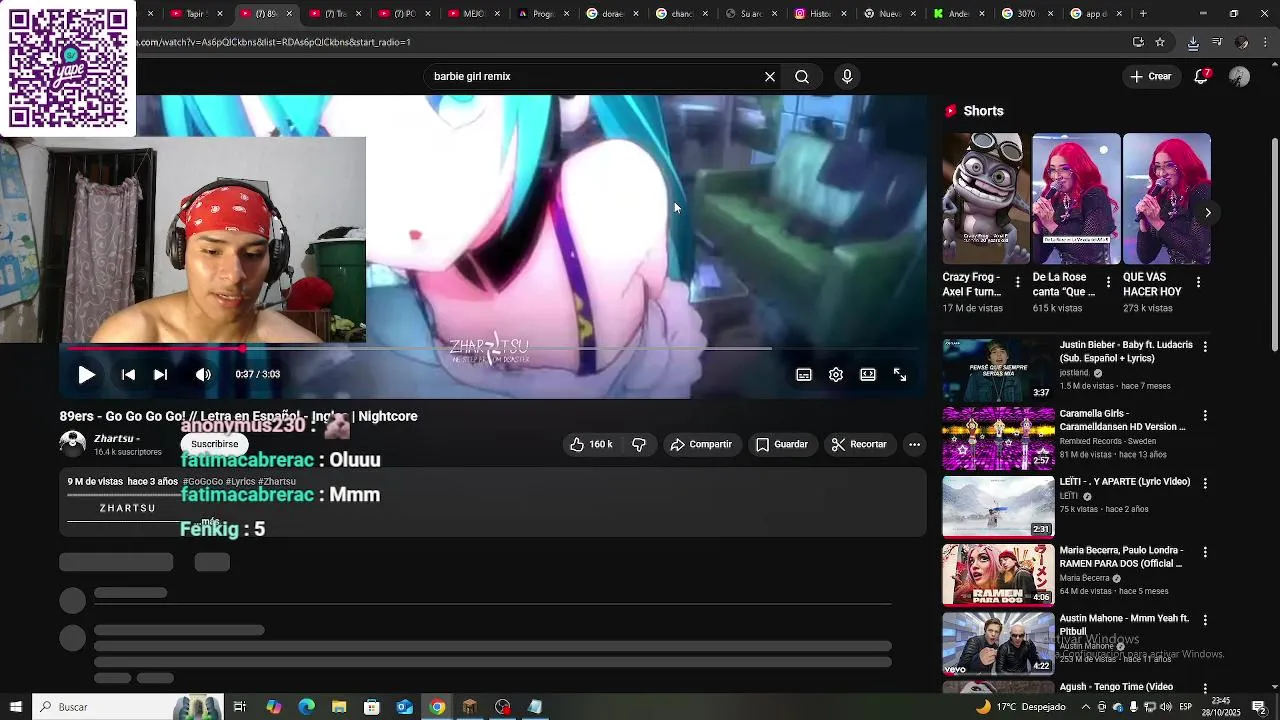Screen dimensions: 1280x720
Task: Clear the search box text with X
Action: (x=770, y=76)
